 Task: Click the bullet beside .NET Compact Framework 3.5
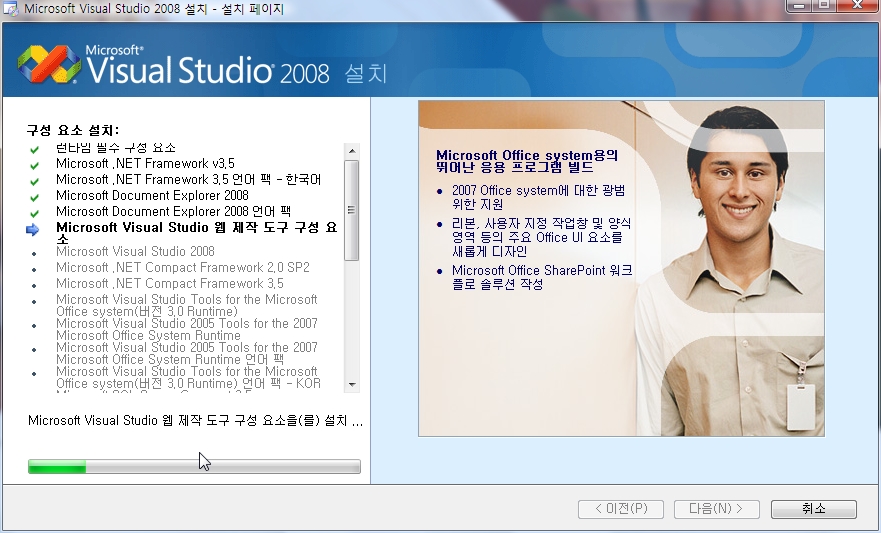(34, 285)
